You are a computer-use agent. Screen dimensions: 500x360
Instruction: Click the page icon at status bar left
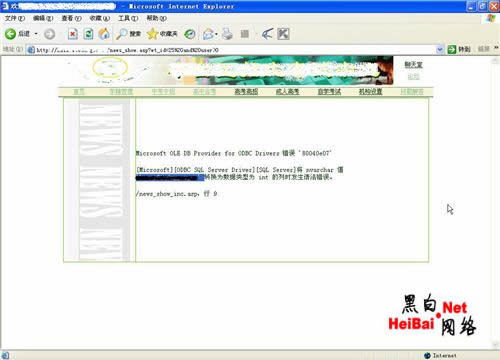click(5, 355)
